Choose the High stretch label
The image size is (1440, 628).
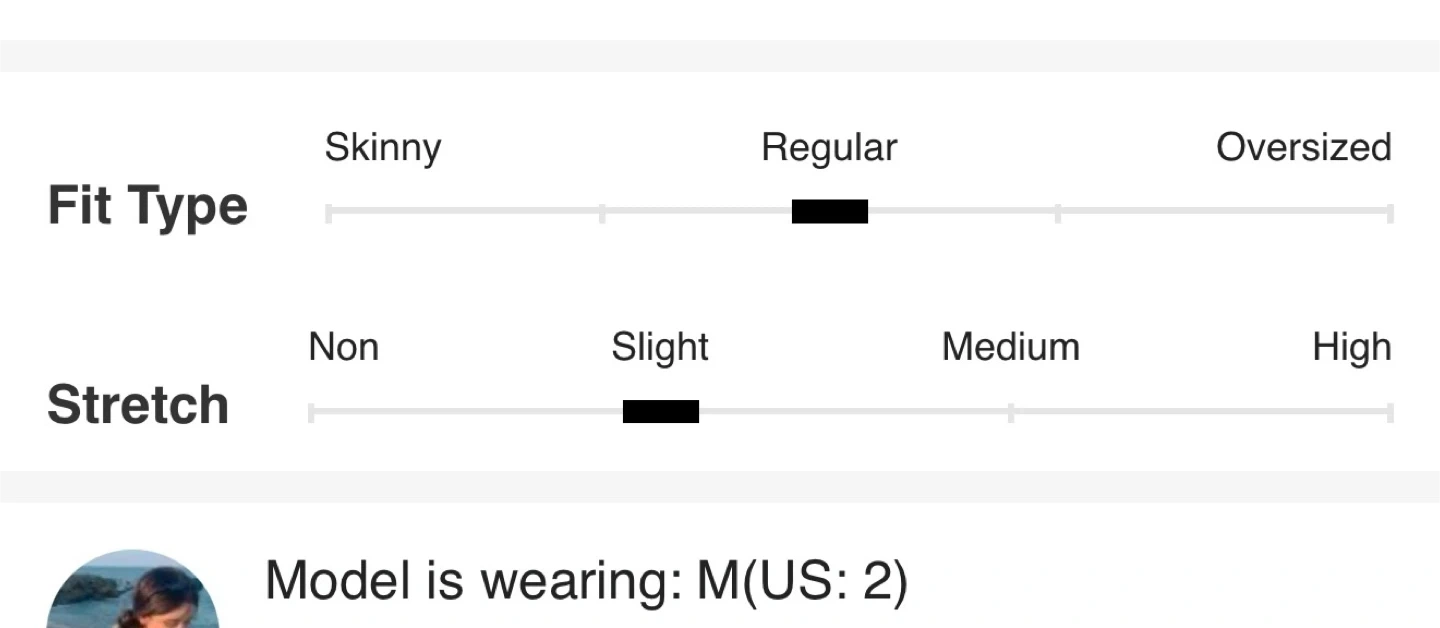1351,348
